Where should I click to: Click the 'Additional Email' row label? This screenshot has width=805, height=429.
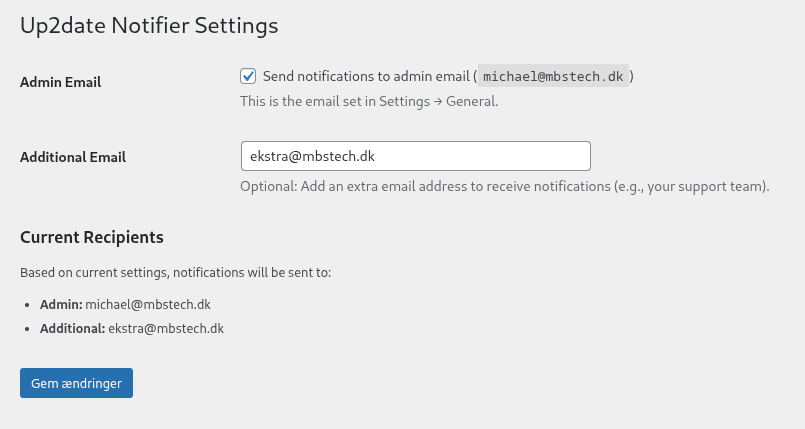(73, 157)
